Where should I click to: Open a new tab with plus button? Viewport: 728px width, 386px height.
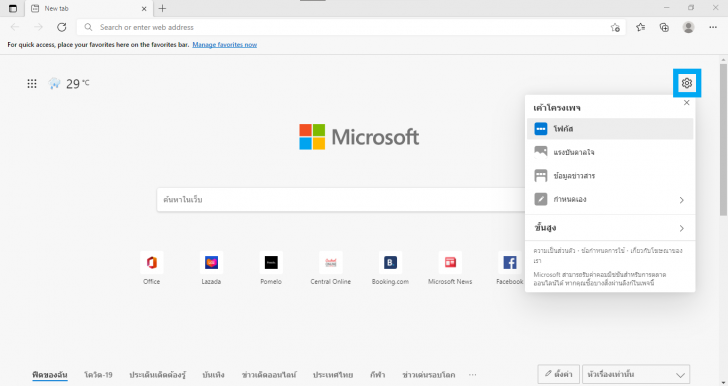[x=162, y=8]
